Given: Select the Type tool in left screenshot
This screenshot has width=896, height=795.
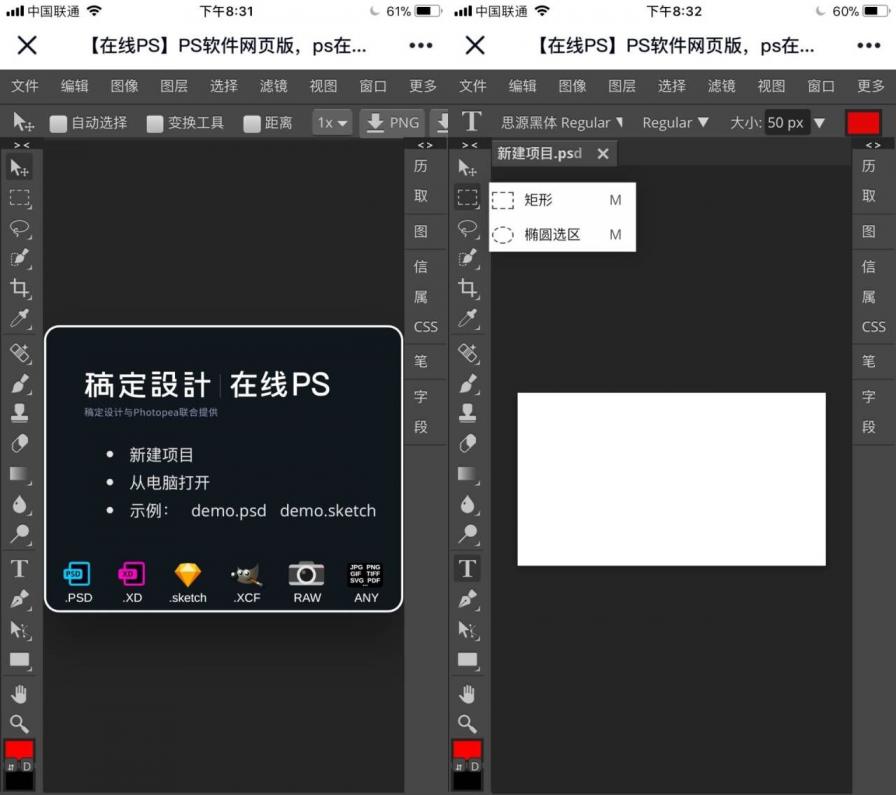Looking at the screenshot, I should point(19,569).
